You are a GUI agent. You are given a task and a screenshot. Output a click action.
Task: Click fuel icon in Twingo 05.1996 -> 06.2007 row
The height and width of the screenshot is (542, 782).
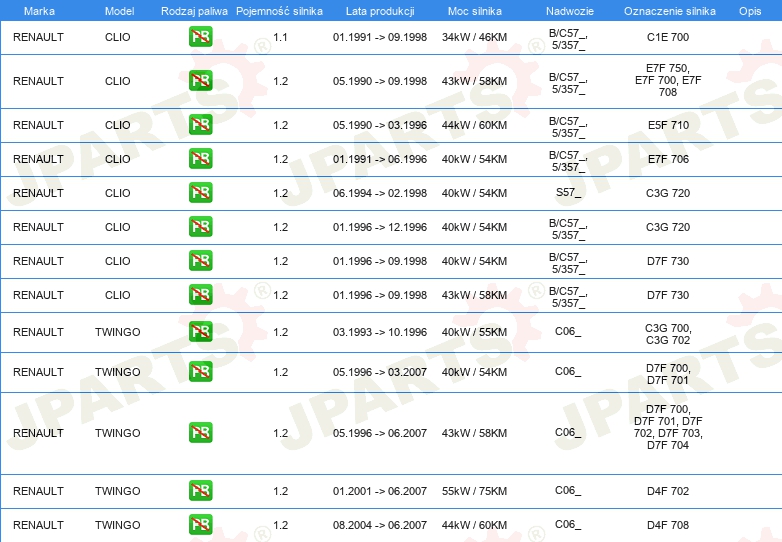[200, 432]
